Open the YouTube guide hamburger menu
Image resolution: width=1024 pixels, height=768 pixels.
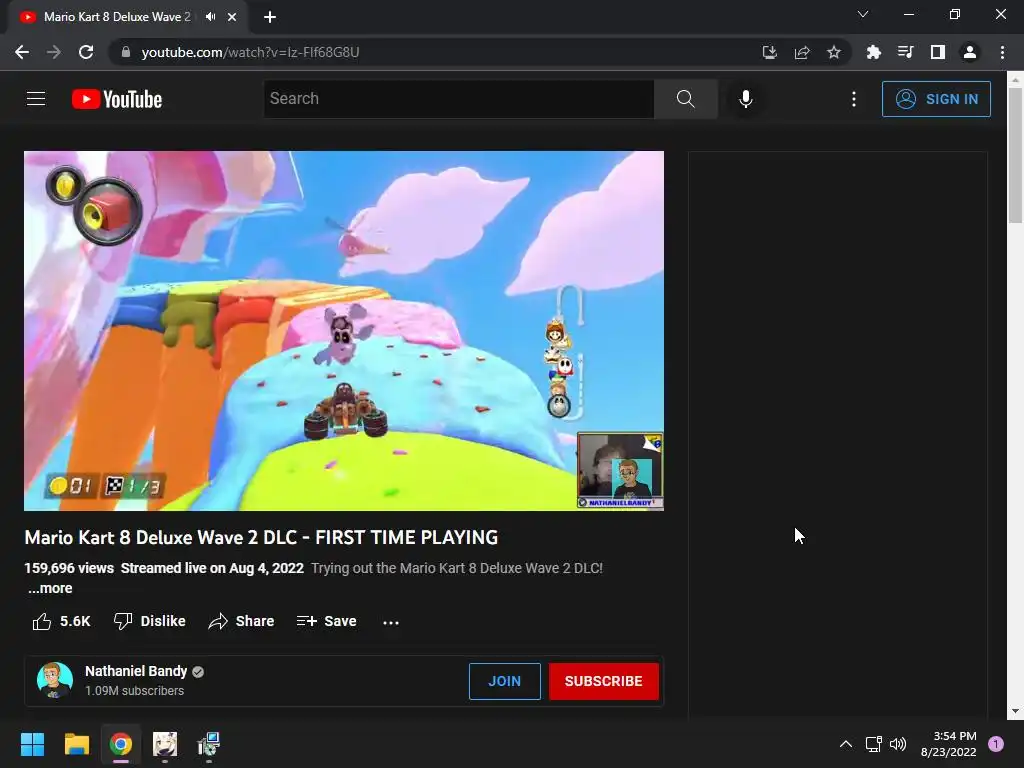(x=36, y=99)
